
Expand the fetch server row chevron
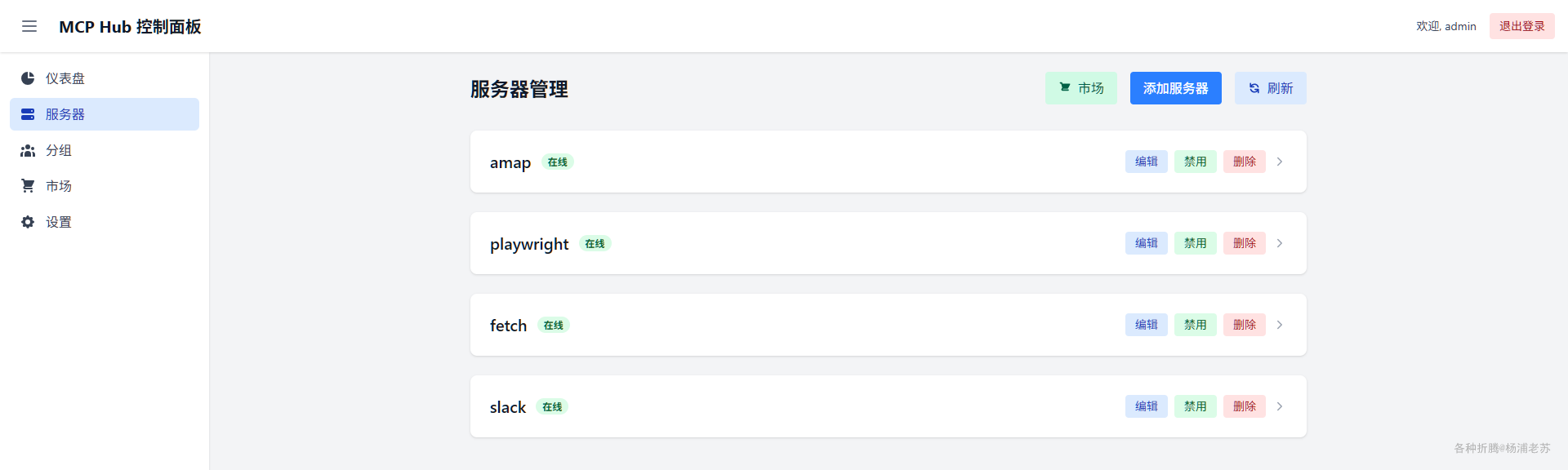[1280, 325]
